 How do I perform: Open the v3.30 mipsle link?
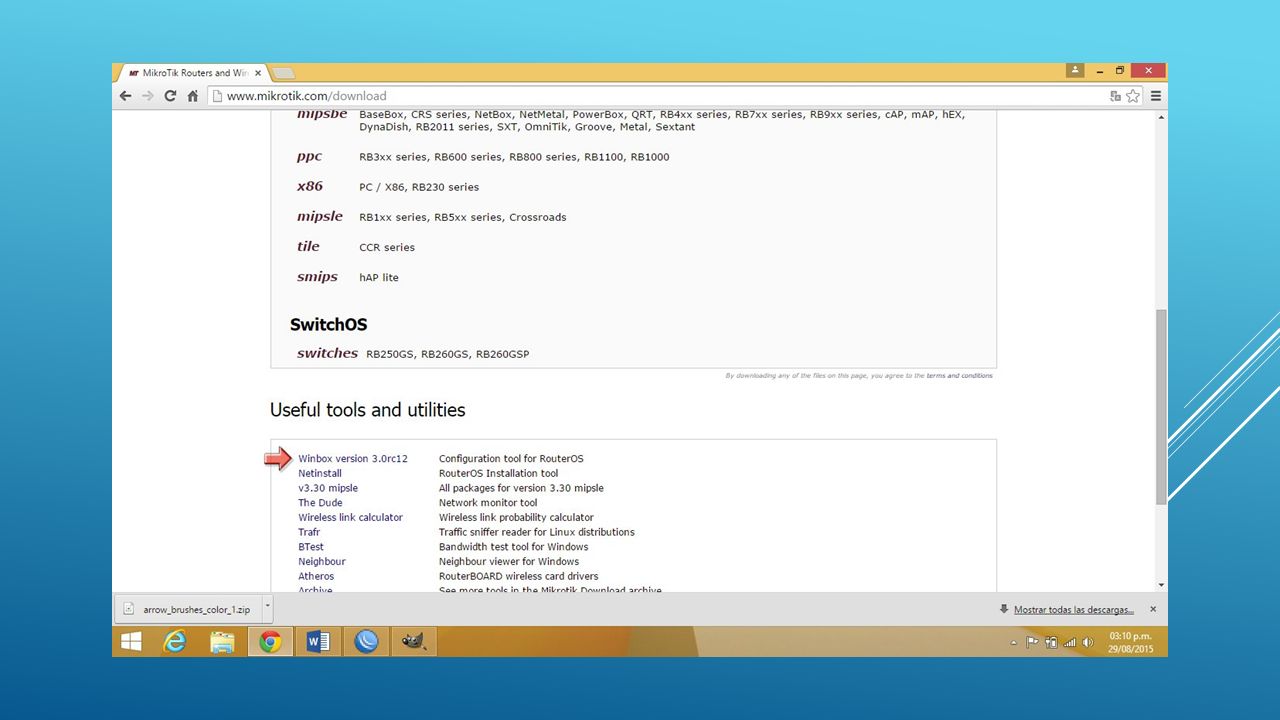point(328,488)
